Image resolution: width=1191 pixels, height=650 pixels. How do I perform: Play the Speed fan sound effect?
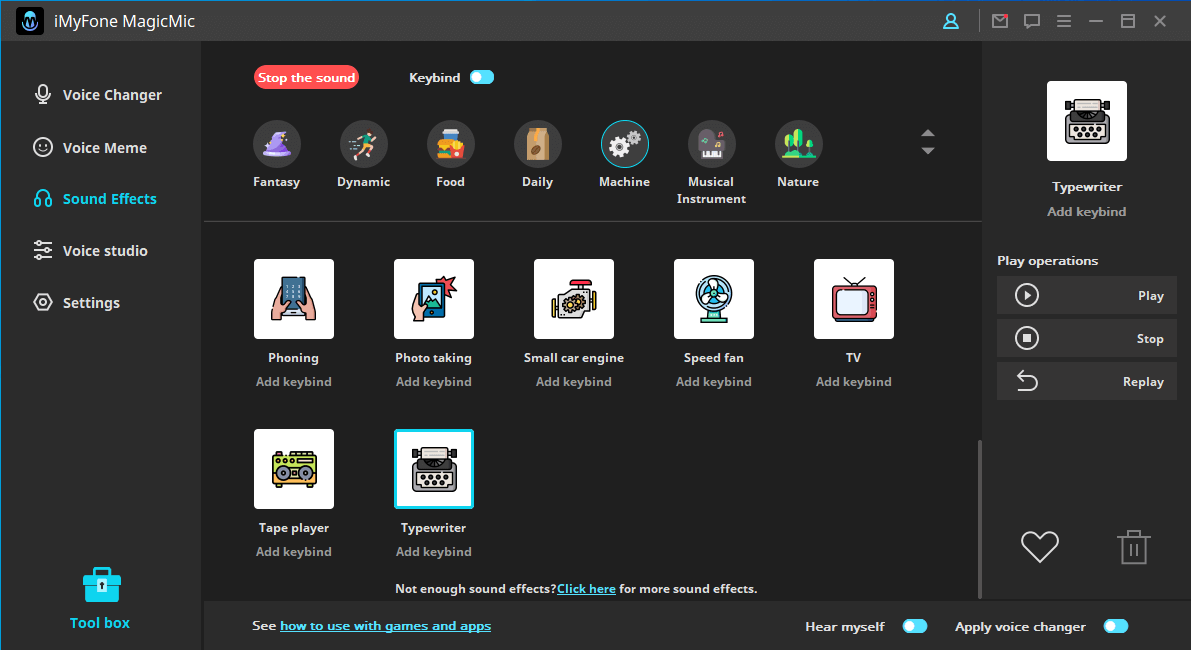pyautogui.click(x=714, y=299)
